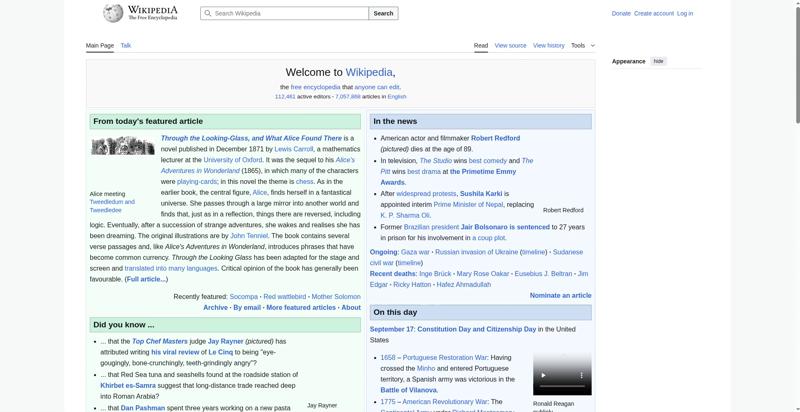This screenshot has height=412, width=800.
Task: Select the Read tab
Action: click(x=481, y=45)
